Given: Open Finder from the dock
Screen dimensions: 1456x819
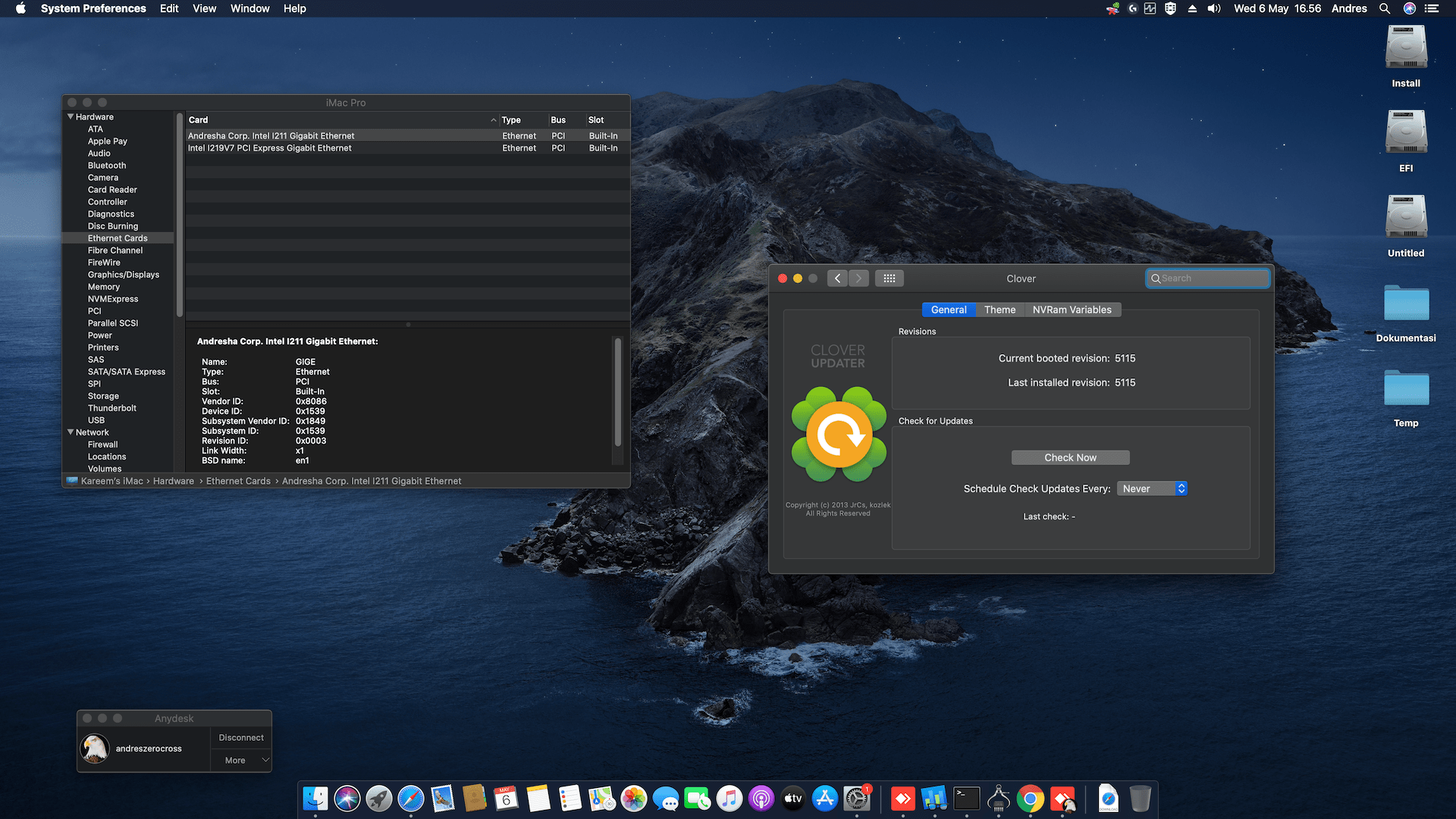Looking at the screenshot, I should (x=315, y=799).
